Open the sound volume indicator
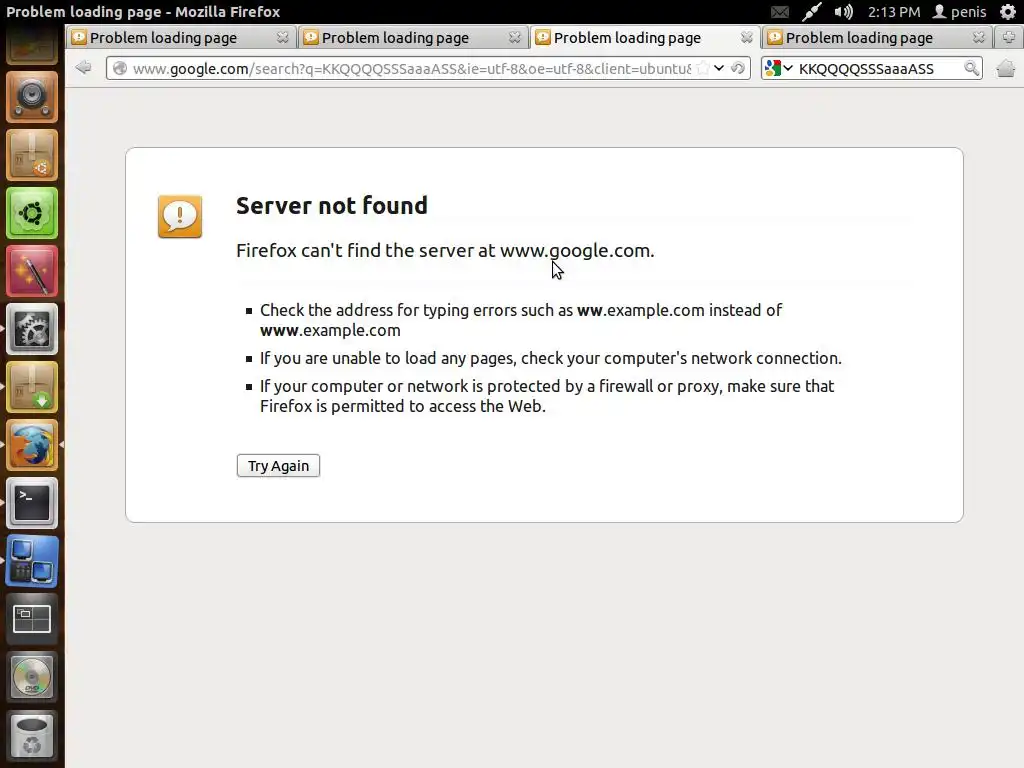Image resolution: width=1024 pixels, height=768 pixels. (843, 12)
